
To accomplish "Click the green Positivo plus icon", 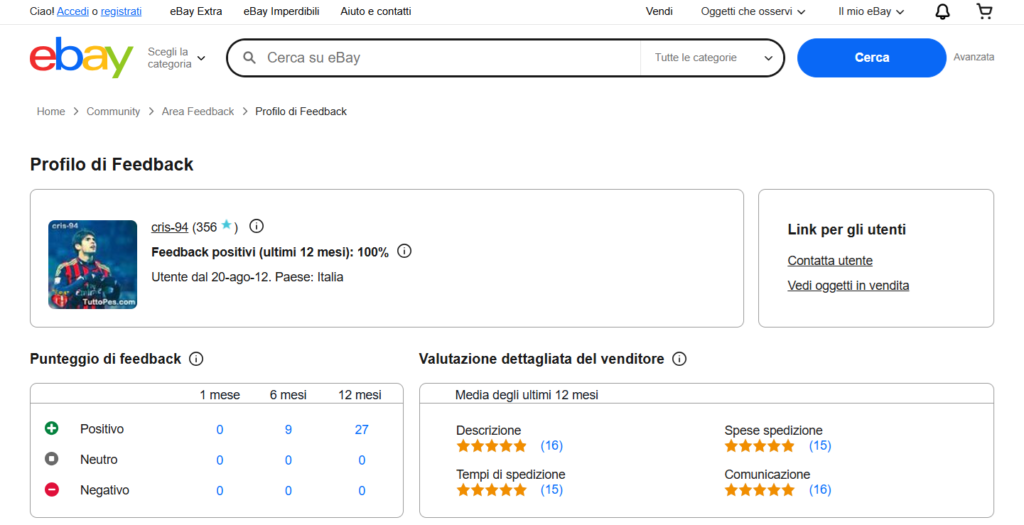I will coord(52,429).
